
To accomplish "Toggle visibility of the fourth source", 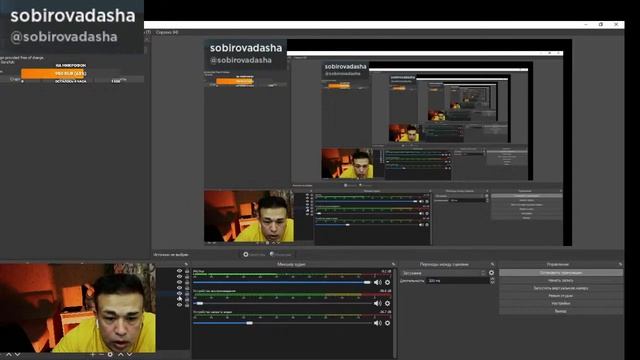I will point(179,288).
